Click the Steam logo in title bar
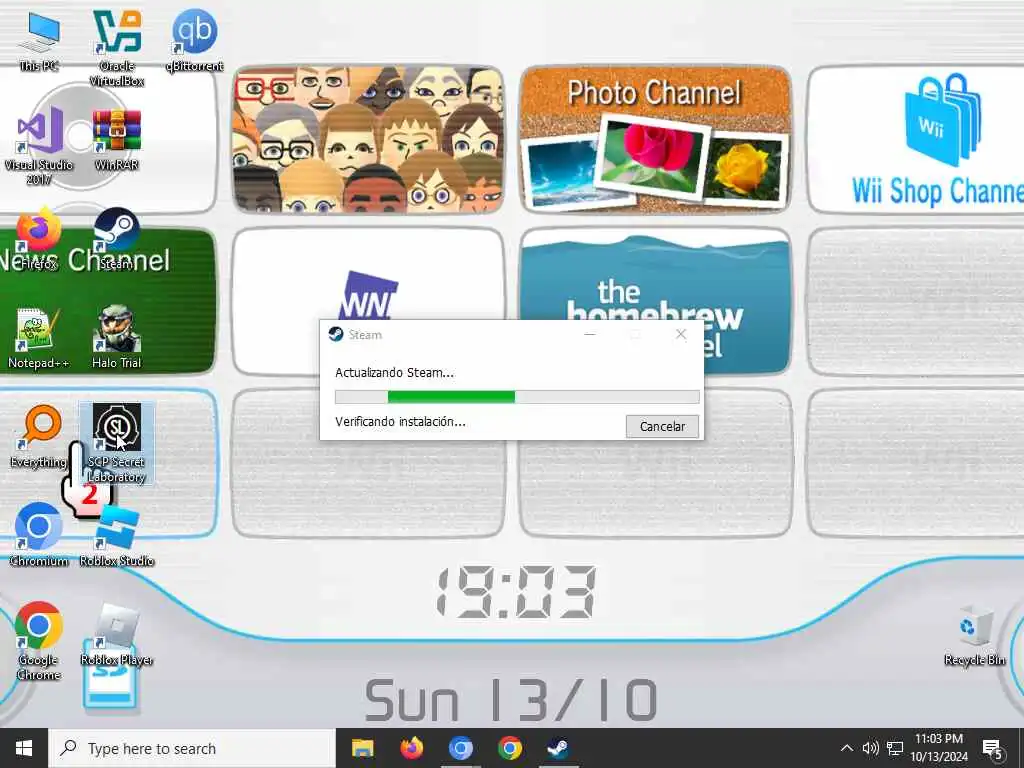1024x768 pixels. coord(336,334)
